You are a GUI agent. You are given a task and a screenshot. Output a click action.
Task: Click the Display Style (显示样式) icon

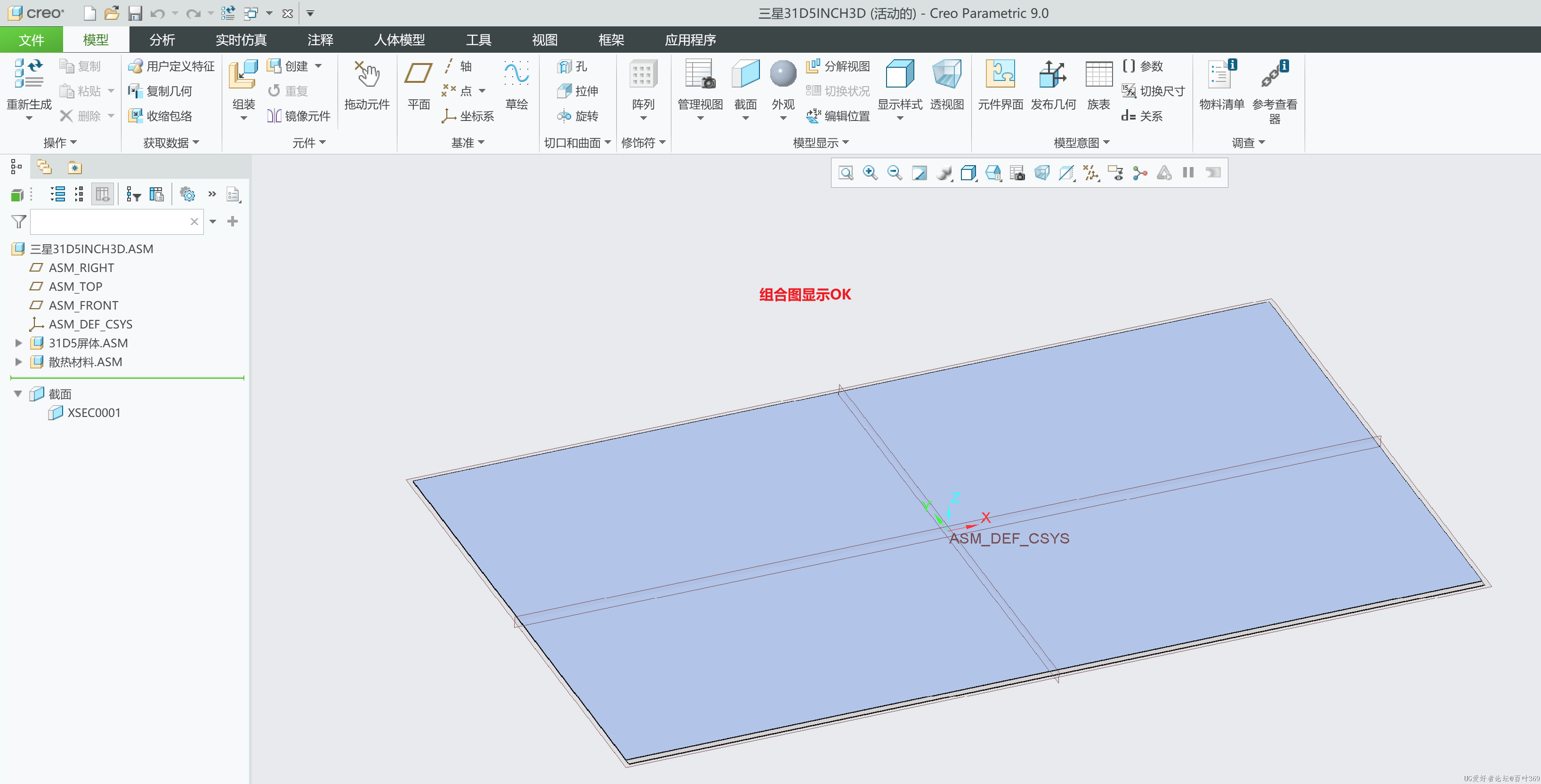point(899,74)
